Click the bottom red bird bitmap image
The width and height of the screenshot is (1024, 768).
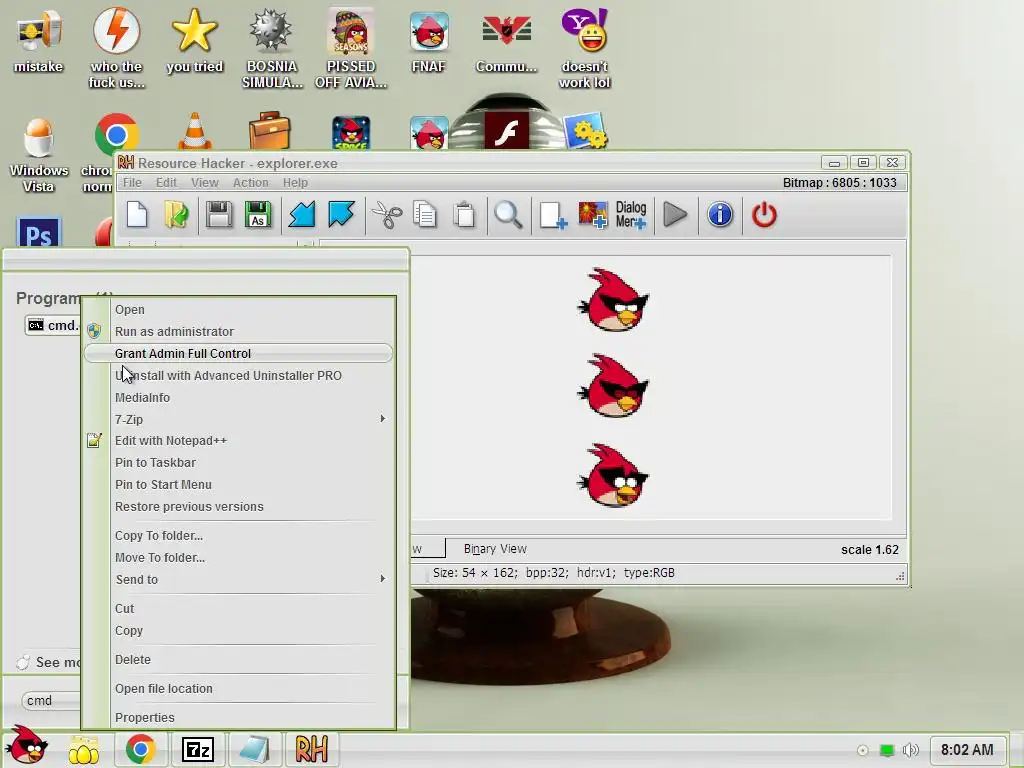pyautogui.click(x=613, y=475)
